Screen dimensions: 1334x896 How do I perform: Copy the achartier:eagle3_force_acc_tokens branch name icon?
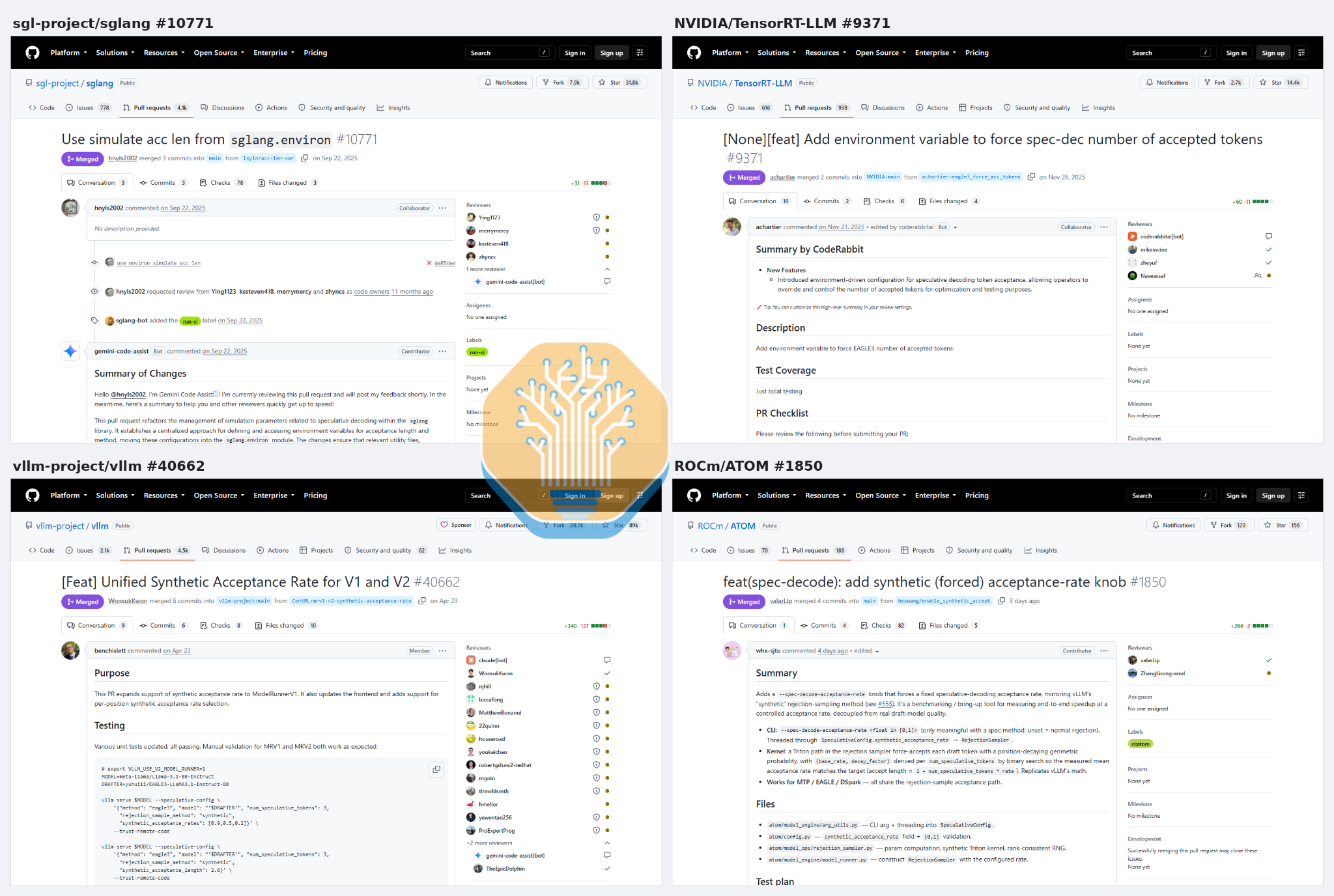click(x=1031, y=177)
